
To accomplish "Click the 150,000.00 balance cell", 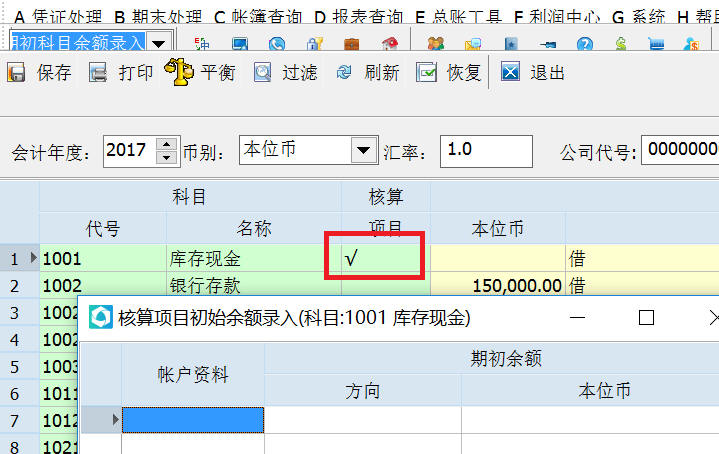I will (498, 284).
